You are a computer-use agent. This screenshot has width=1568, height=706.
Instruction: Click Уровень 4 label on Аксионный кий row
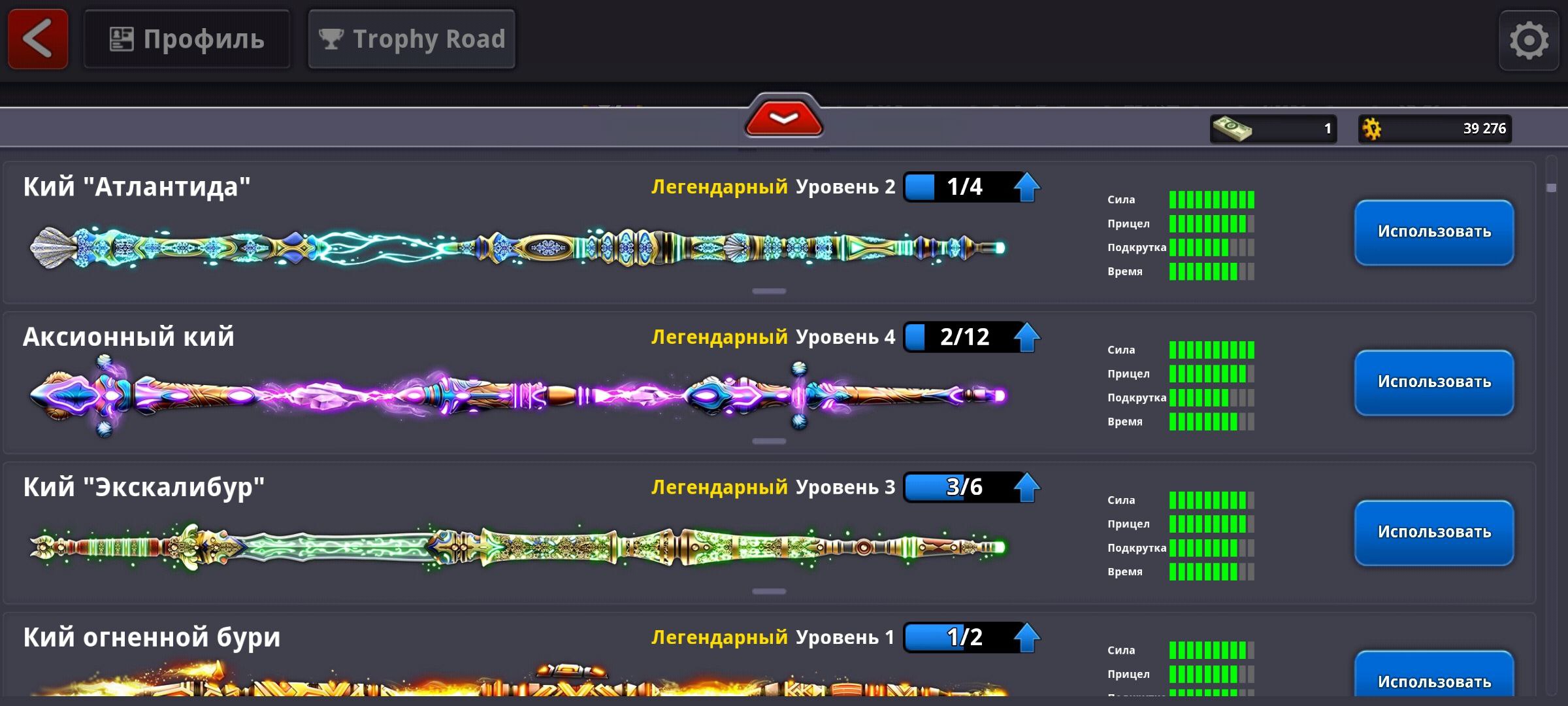point(845,337)
